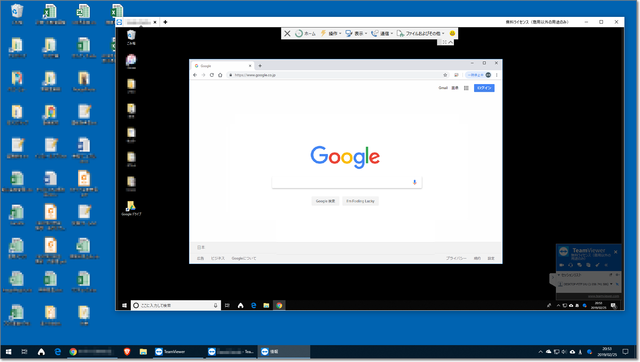The height and width of the screenshot is (362, 640).
Task: Collapse the TeamViewer toolbar with the chevron
Action: tap(451, 42)
